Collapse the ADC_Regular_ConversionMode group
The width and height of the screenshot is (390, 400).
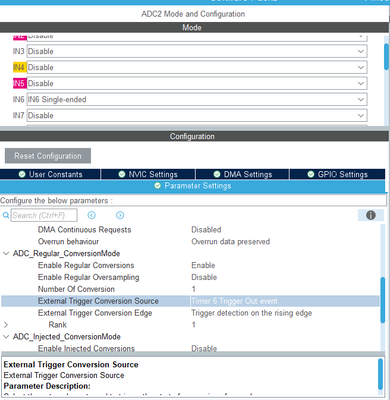tap(6, 253)
